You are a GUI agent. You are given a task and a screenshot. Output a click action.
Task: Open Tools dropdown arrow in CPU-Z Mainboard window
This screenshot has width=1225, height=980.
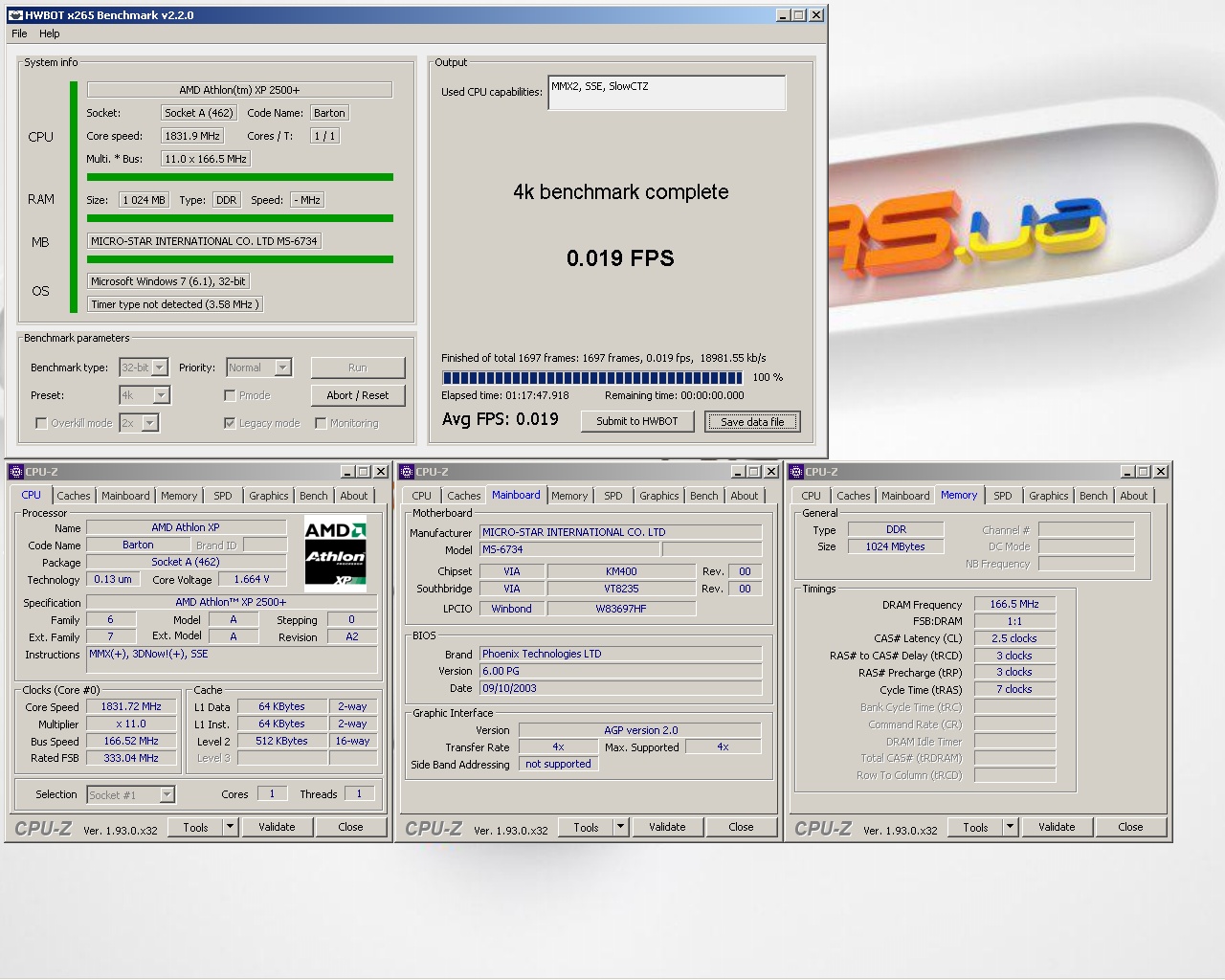pyautogui.click(x=620, y=827)
